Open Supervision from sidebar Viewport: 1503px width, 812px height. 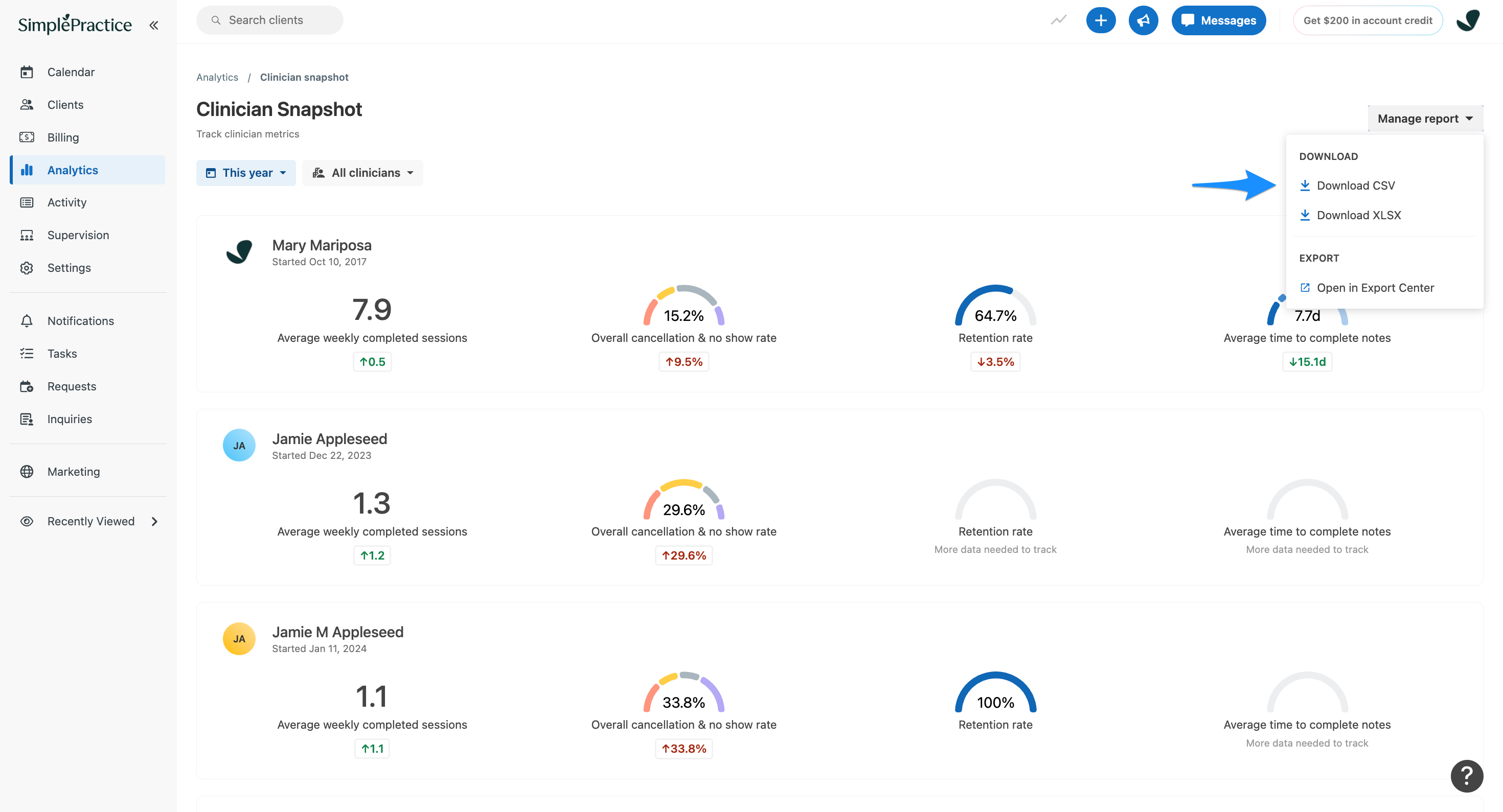87,235
